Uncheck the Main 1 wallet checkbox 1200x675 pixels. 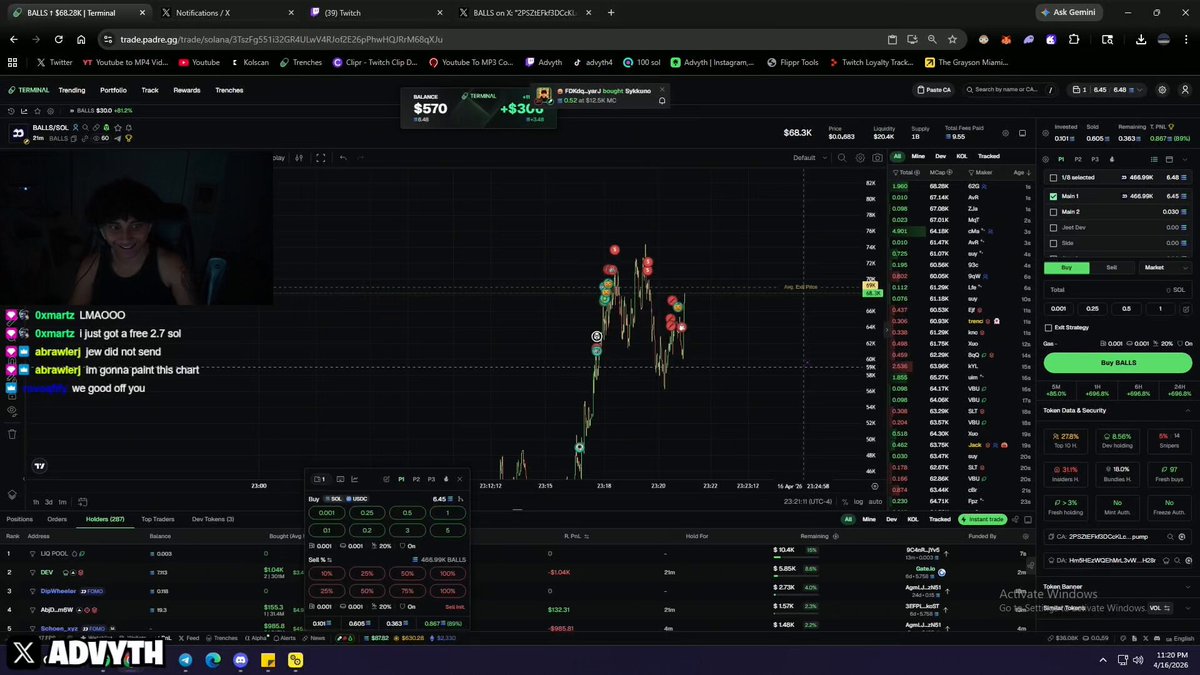(x=1053, y=196)
